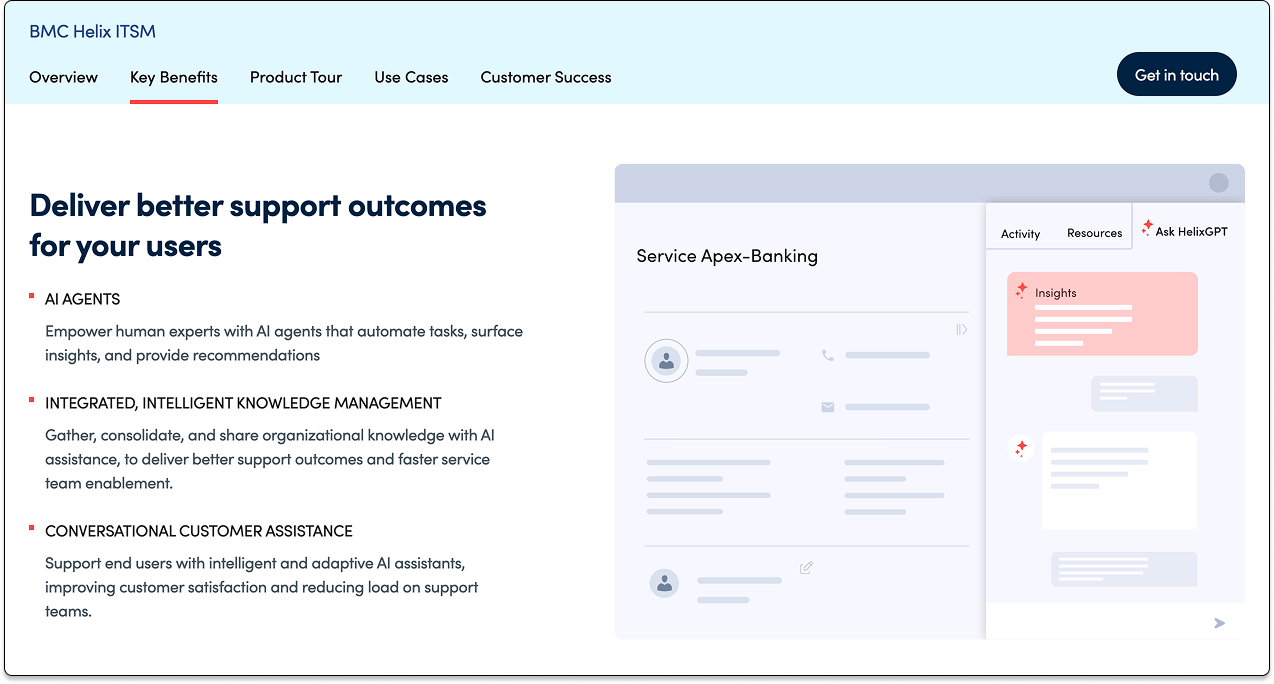Click the edit pencil icon

click(x=806, y=567)
